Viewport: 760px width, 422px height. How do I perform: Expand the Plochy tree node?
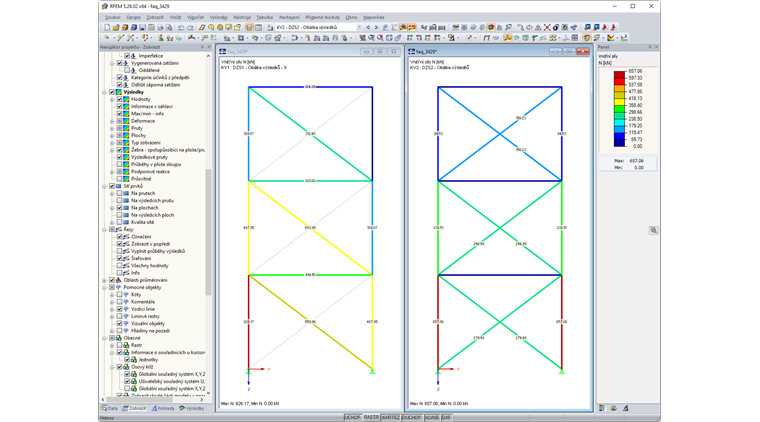tap(112, 136)
